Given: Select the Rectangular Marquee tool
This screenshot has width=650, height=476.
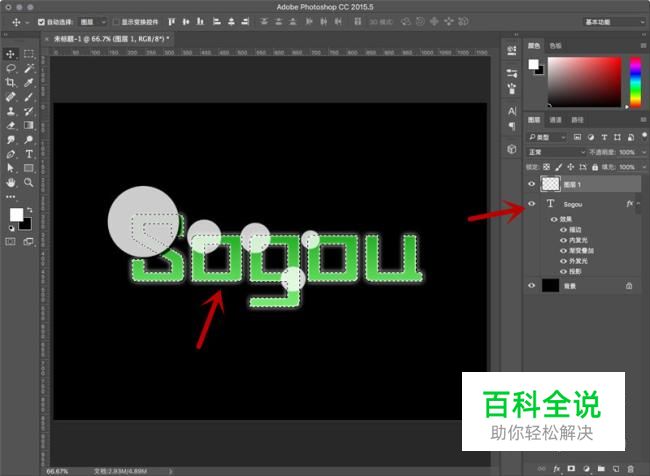Looking at the screenshot, I should (29, 54).
